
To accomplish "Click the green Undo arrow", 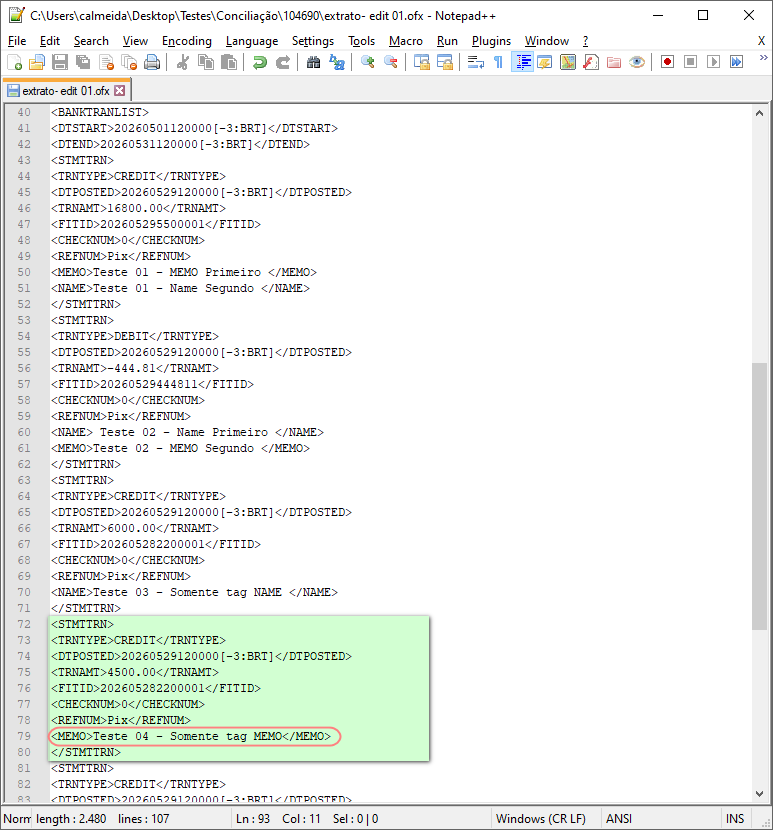I will 259,62.
